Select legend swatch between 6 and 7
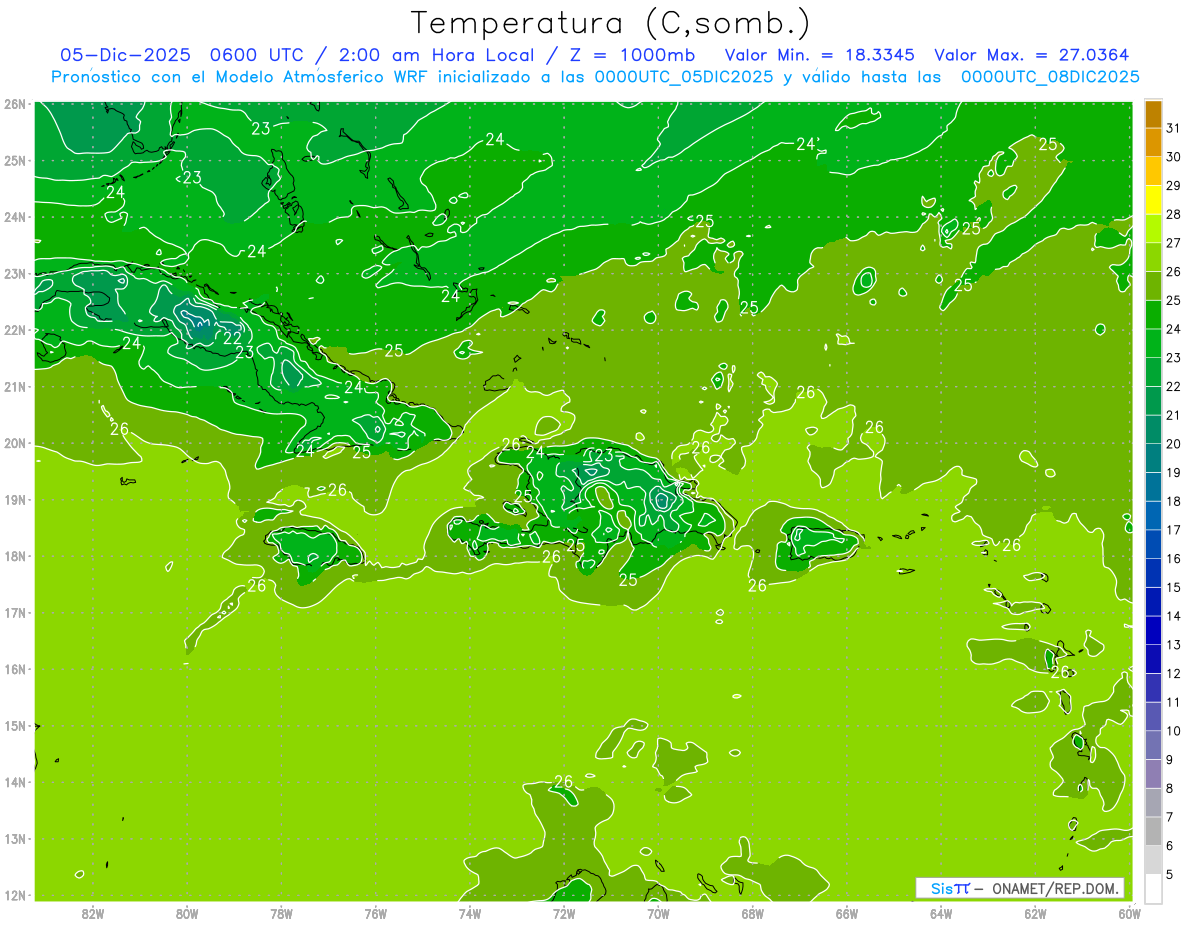This screenshot has width=1200, height=927. click(1153, 831)
